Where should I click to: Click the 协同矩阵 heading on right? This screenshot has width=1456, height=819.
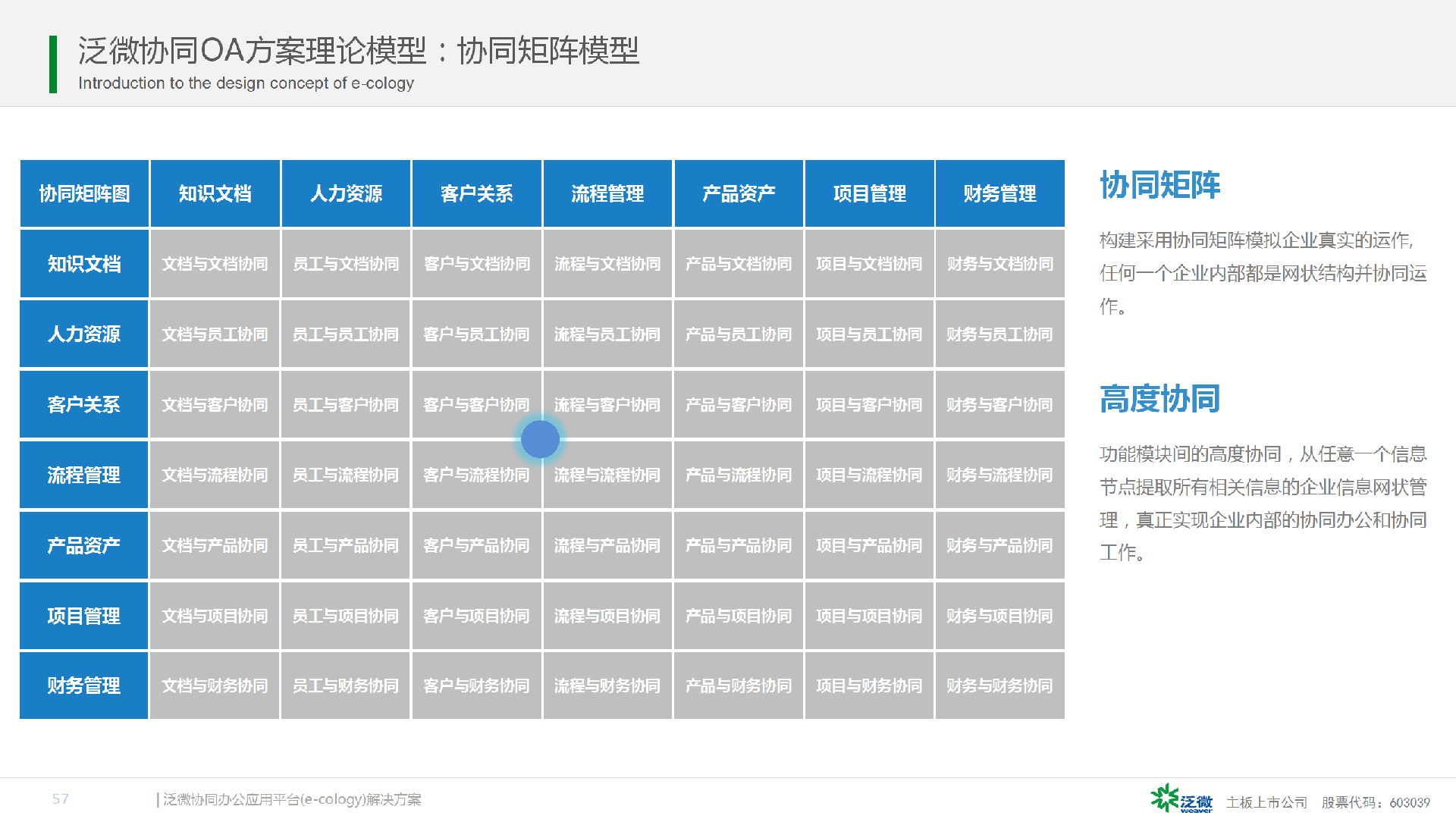click(x=1160, y=185)
